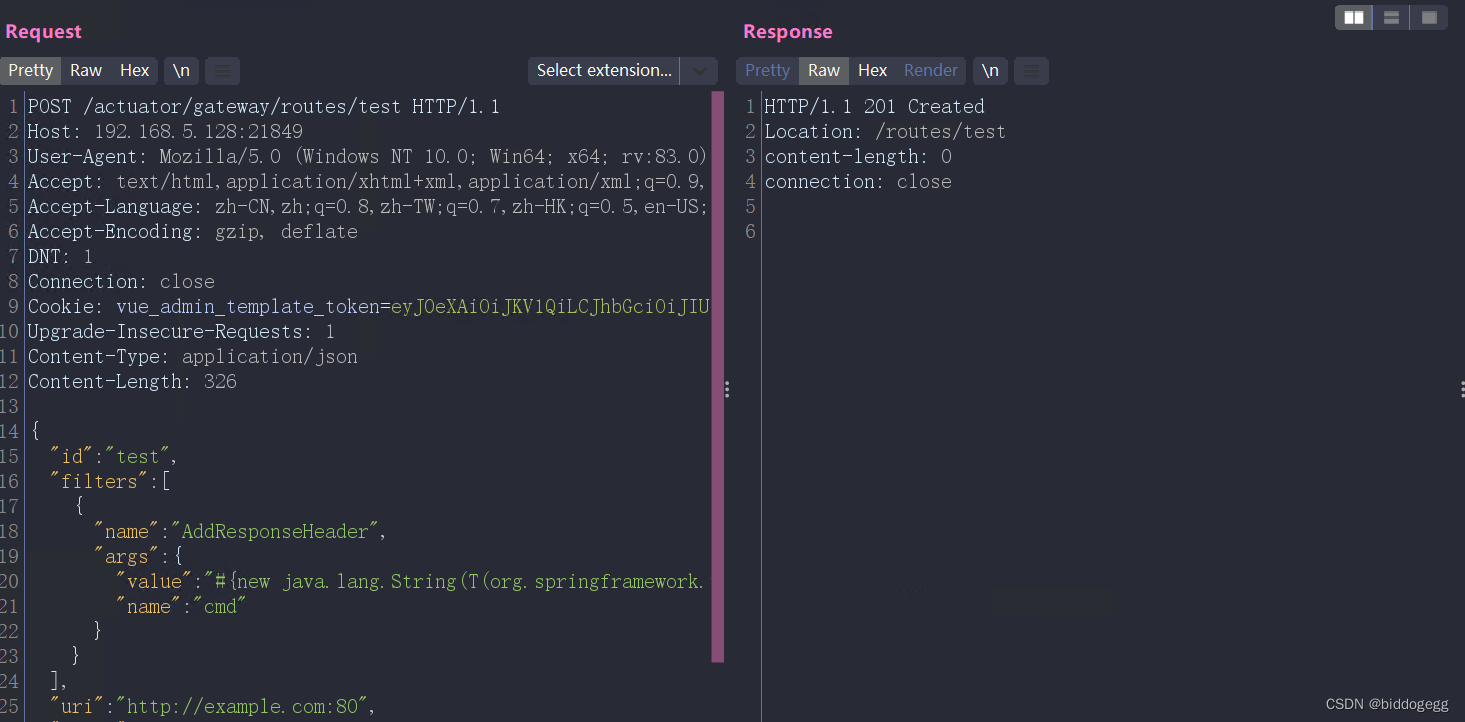Click the Accept-Encoding: gzip, deflate line
Image resolution: width=1465 pixels, height=722 pixels.
pos(192,231)
